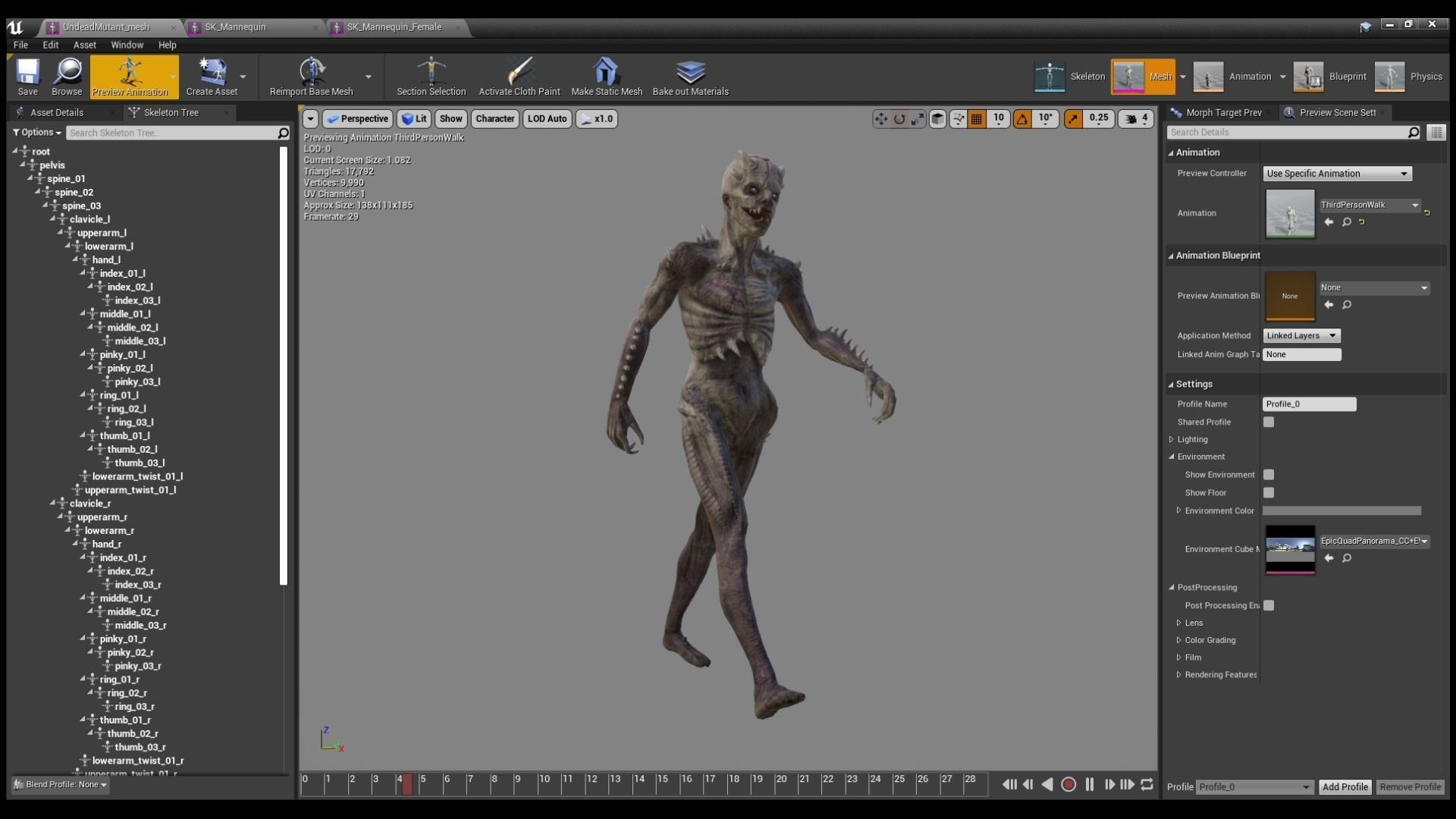Image resolution: width=1456 pixels, height=819 pixels.
Task: Select the rotate gizmo mode in the viewport
Action: click(x=899, y=119)
